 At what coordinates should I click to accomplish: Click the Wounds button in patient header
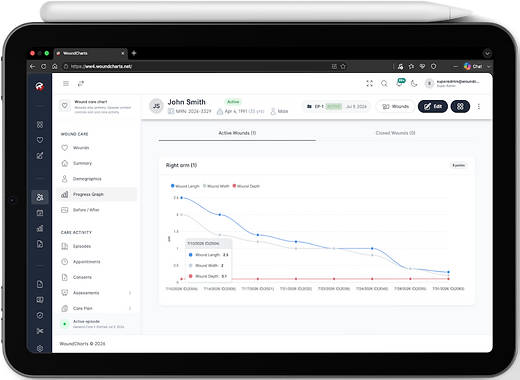pos(395,107)
